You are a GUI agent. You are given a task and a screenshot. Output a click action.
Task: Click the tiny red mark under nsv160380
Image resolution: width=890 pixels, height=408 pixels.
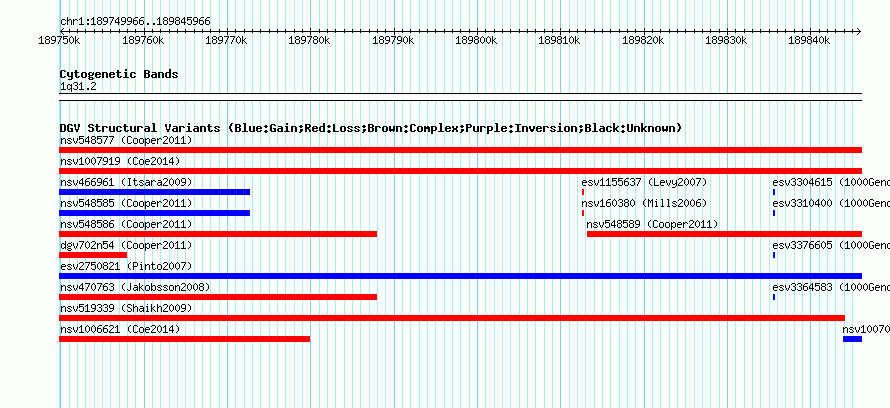click(x=583, y=213)
